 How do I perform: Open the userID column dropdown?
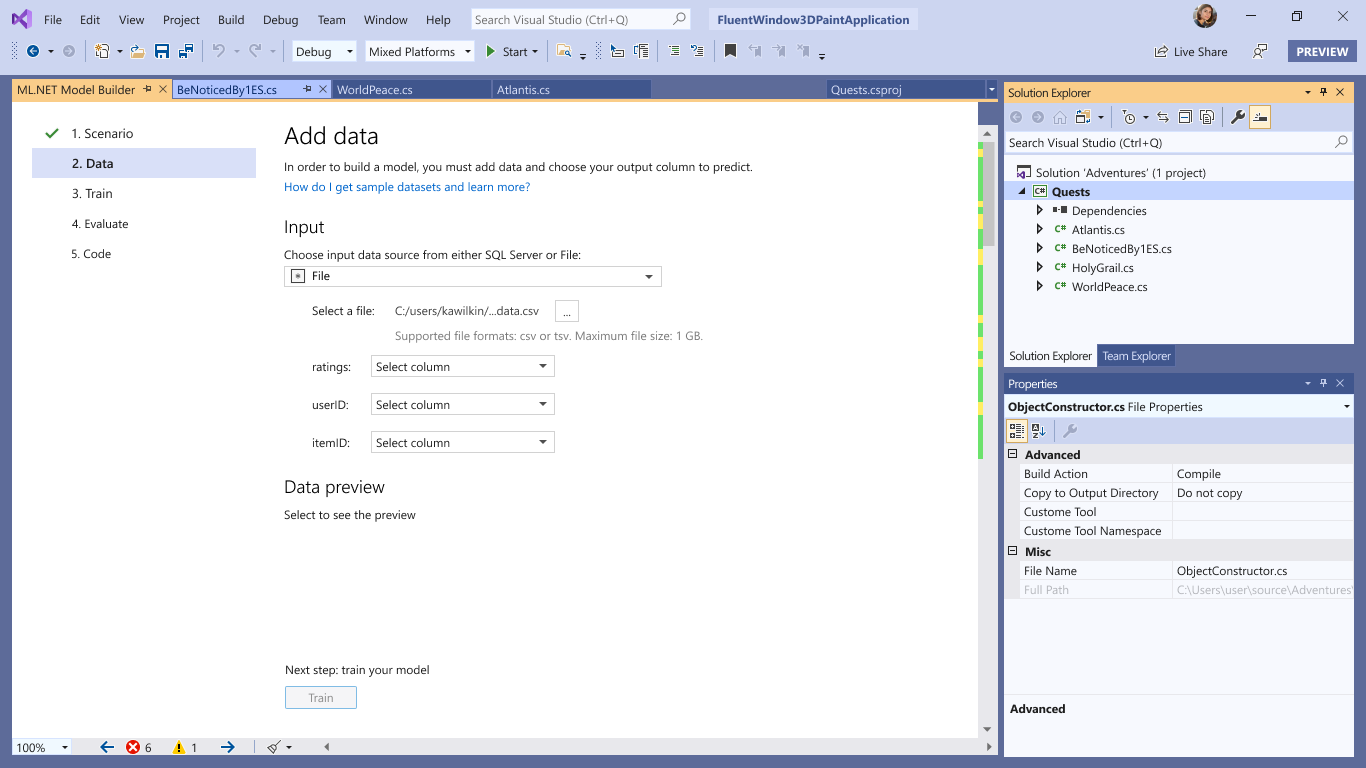pos(462,405)
